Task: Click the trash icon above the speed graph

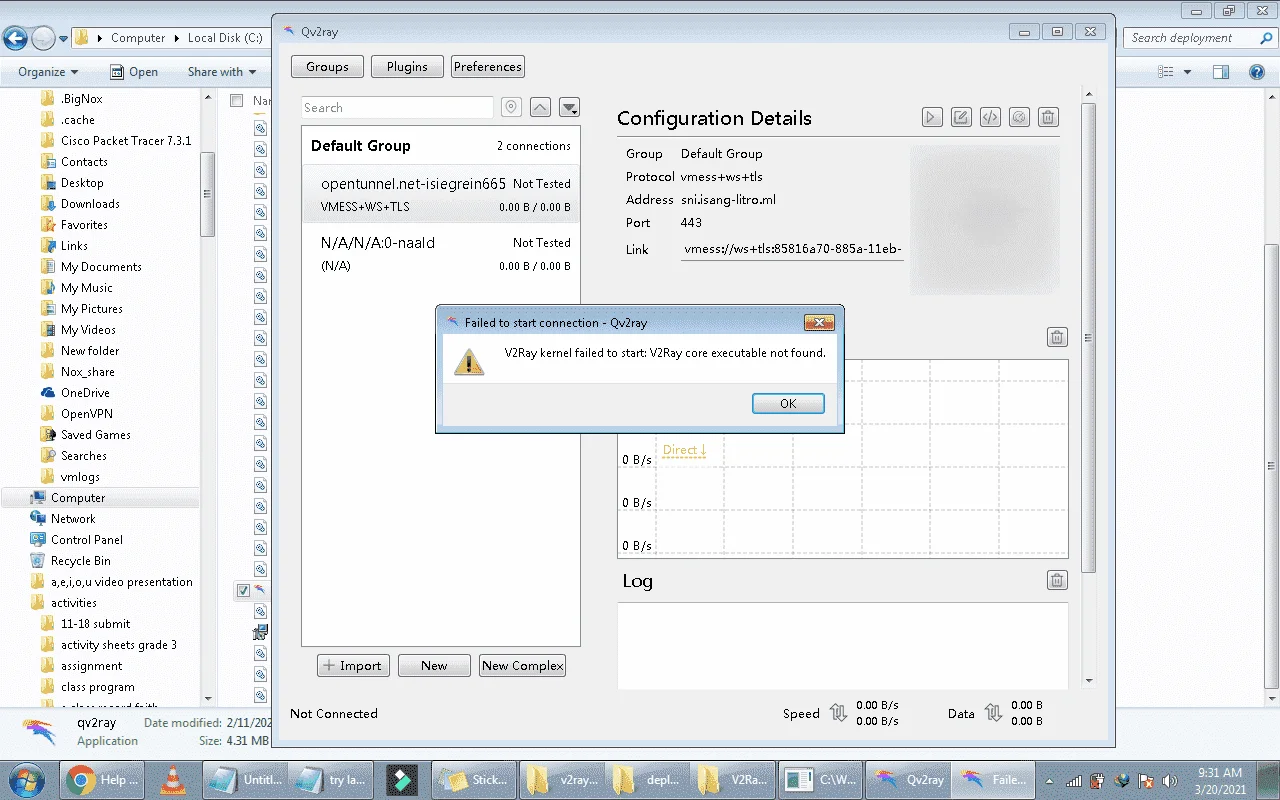Action: 1057,337
